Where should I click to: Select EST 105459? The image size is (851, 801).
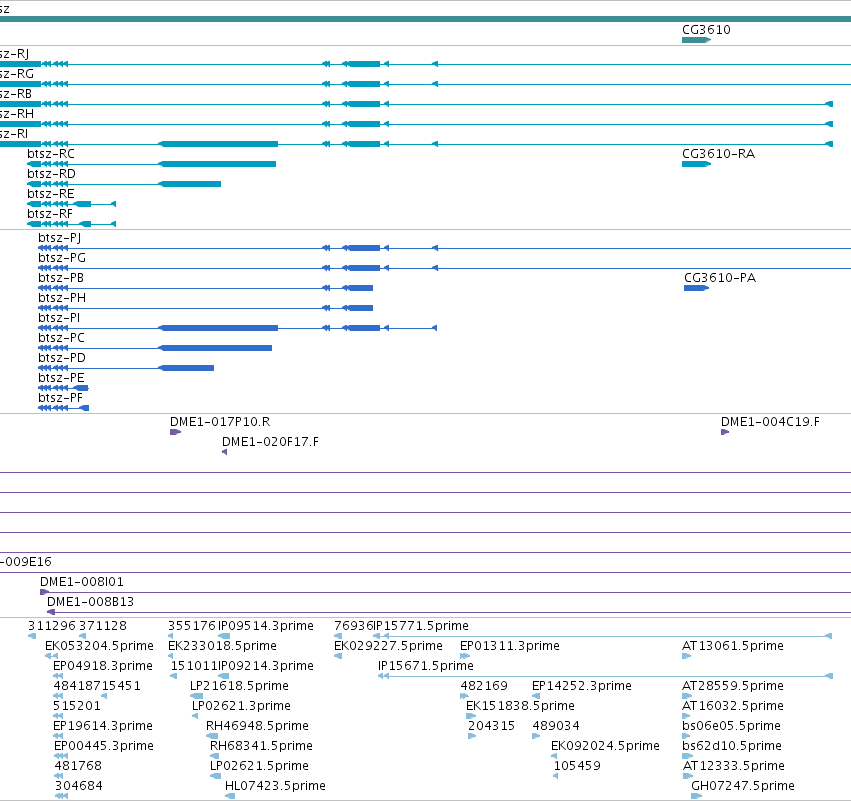click(577, 766)
